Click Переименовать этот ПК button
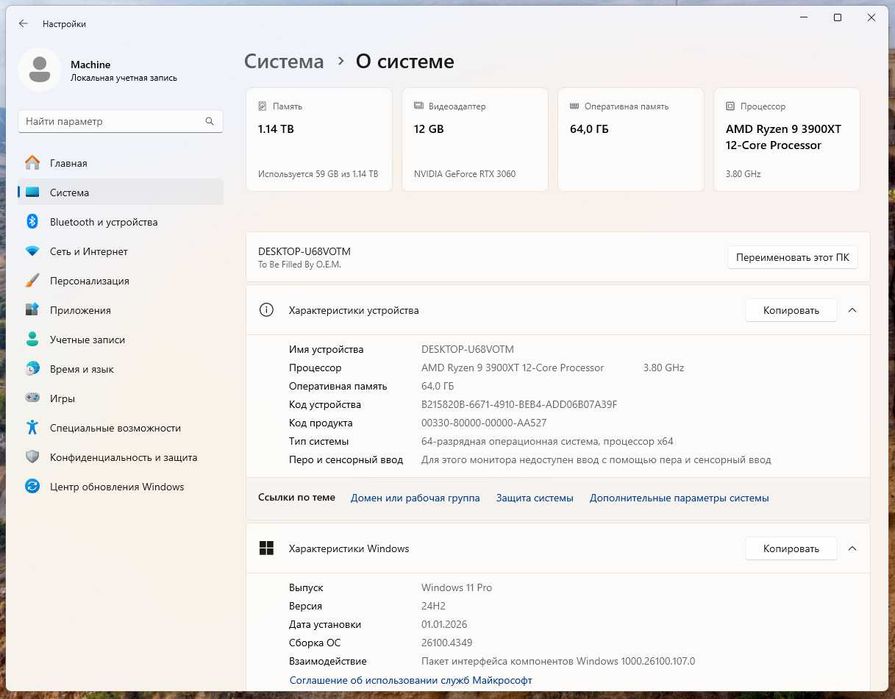 792,257
